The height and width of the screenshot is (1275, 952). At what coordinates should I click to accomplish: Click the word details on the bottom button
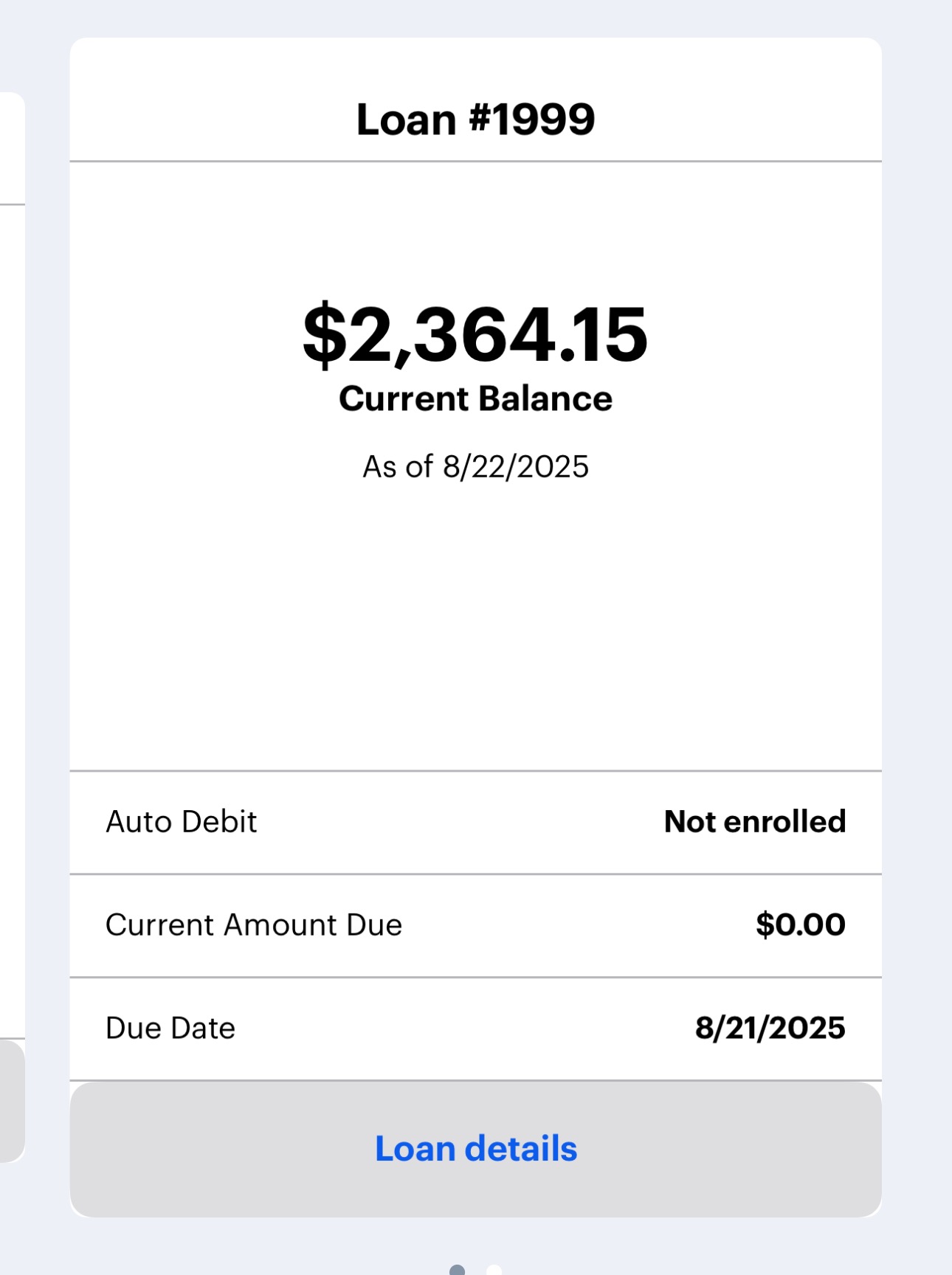[521, 1149]
